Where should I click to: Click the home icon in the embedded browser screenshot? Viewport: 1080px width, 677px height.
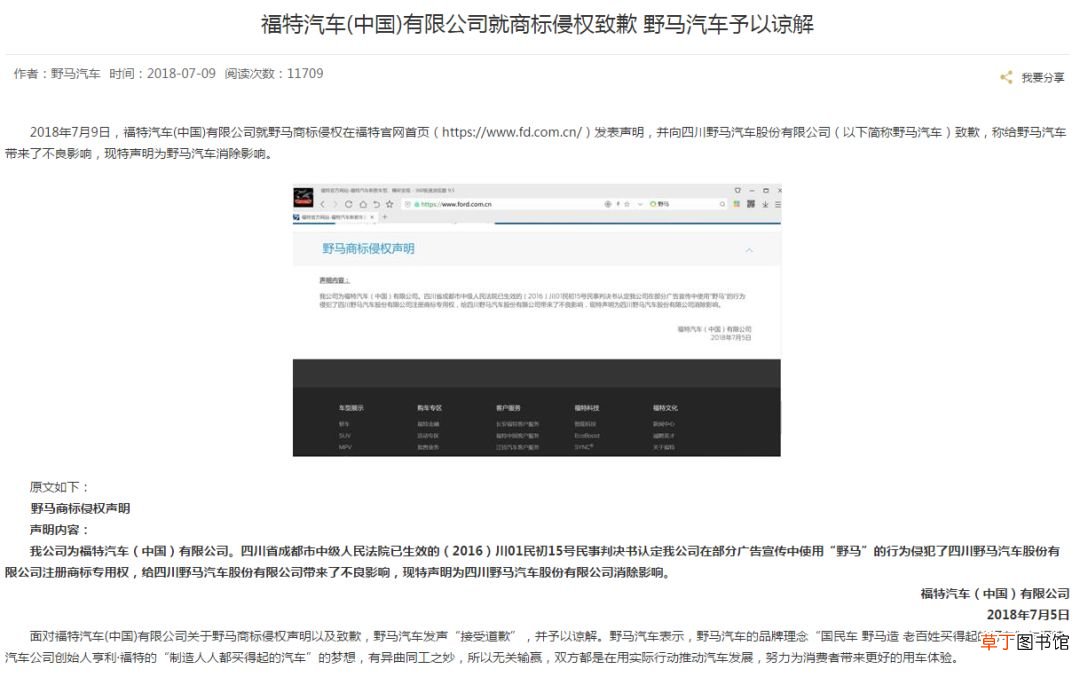pyautogui.click(x=363, y=205)
